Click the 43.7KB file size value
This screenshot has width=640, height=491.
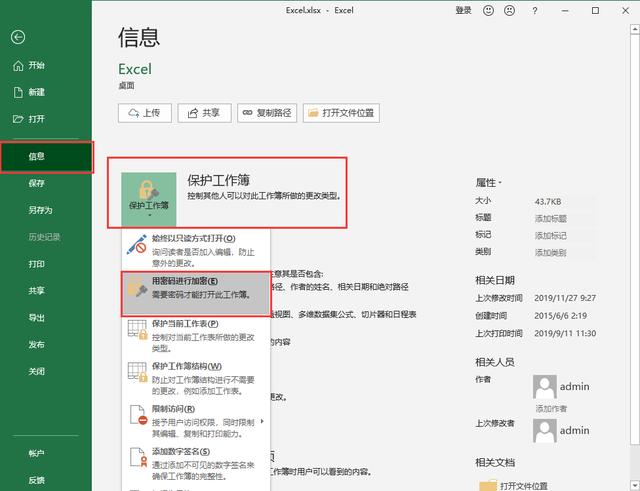pos(548,202)
